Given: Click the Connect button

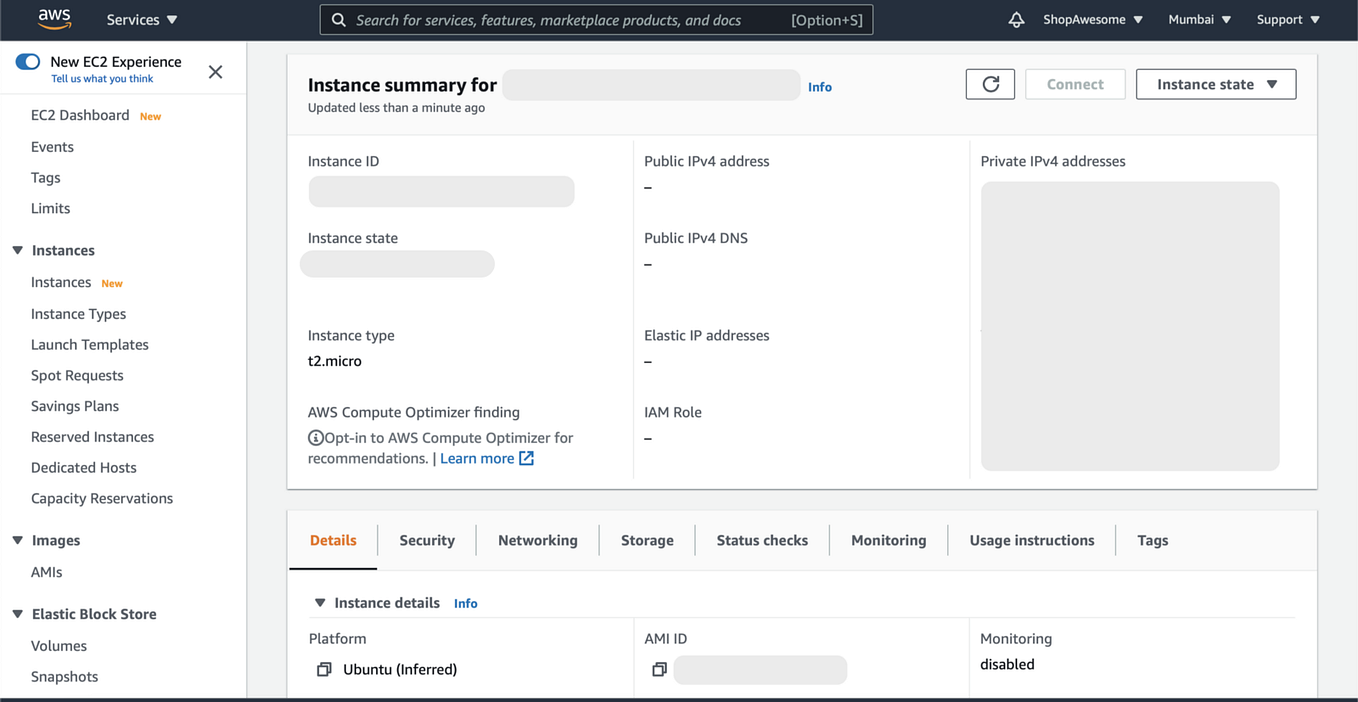Looking at the screenshot, I should pos(1075,84).
